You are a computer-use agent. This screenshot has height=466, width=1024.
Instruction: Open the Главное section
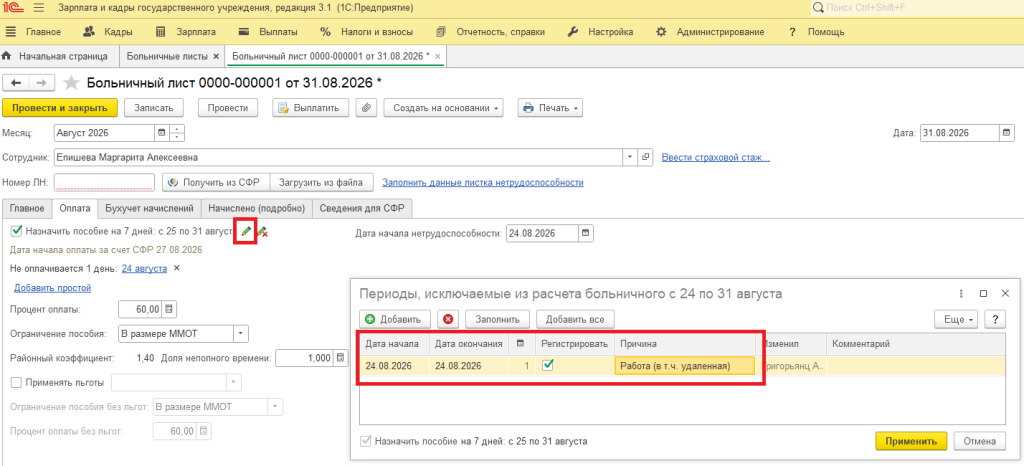(x=33, y=32)
